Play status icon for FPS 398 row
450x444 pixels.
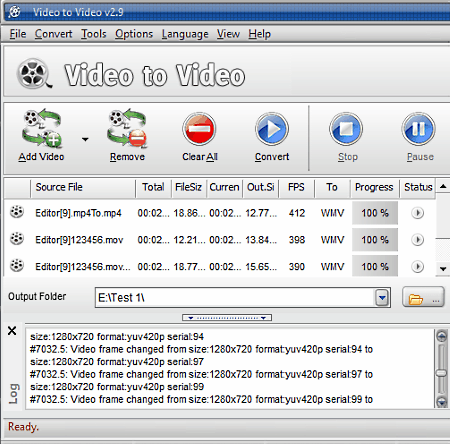pos(417,239)
